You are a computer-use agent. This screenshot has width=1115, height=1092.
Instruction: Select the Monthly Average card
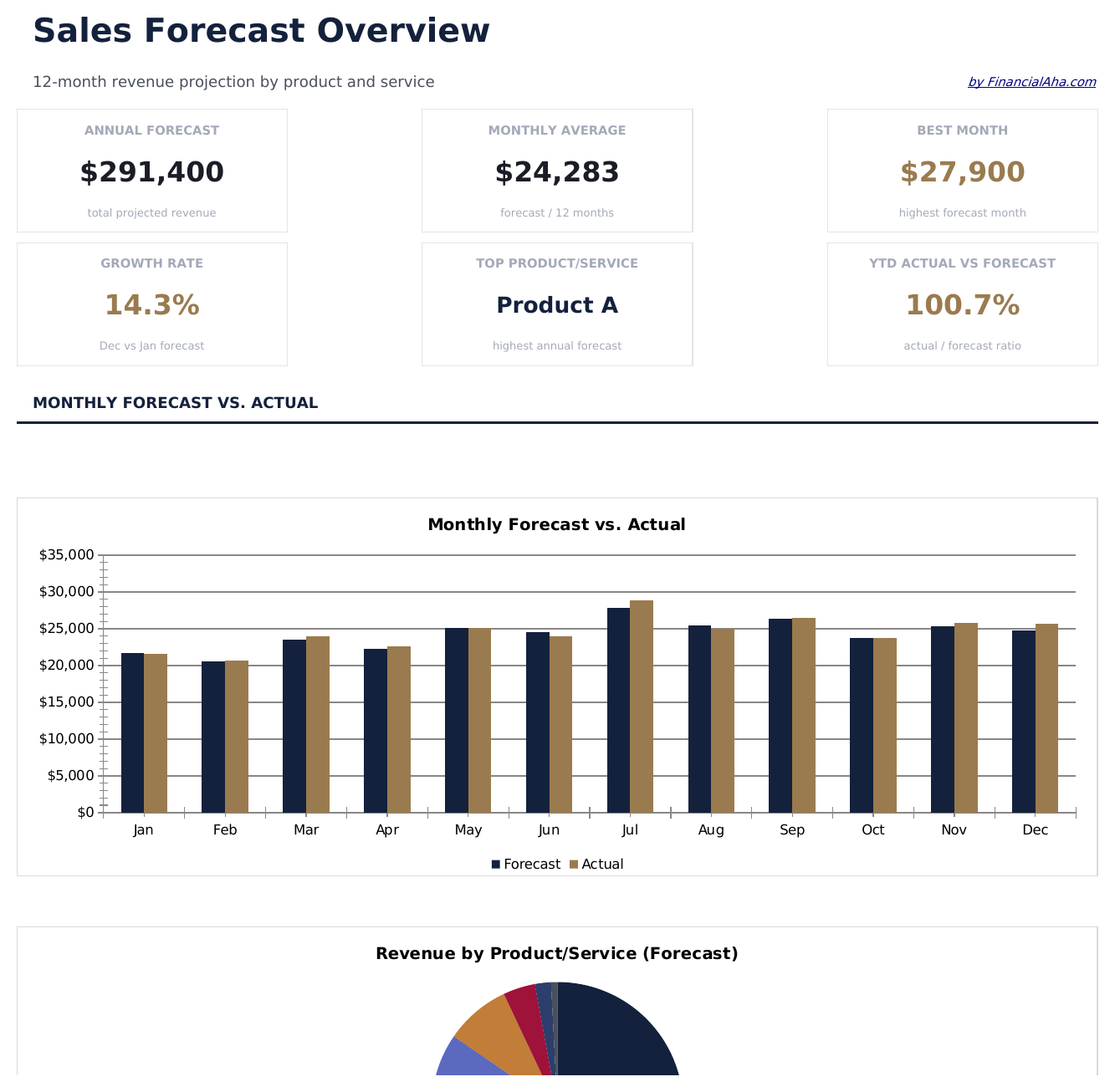pos(557,170)
